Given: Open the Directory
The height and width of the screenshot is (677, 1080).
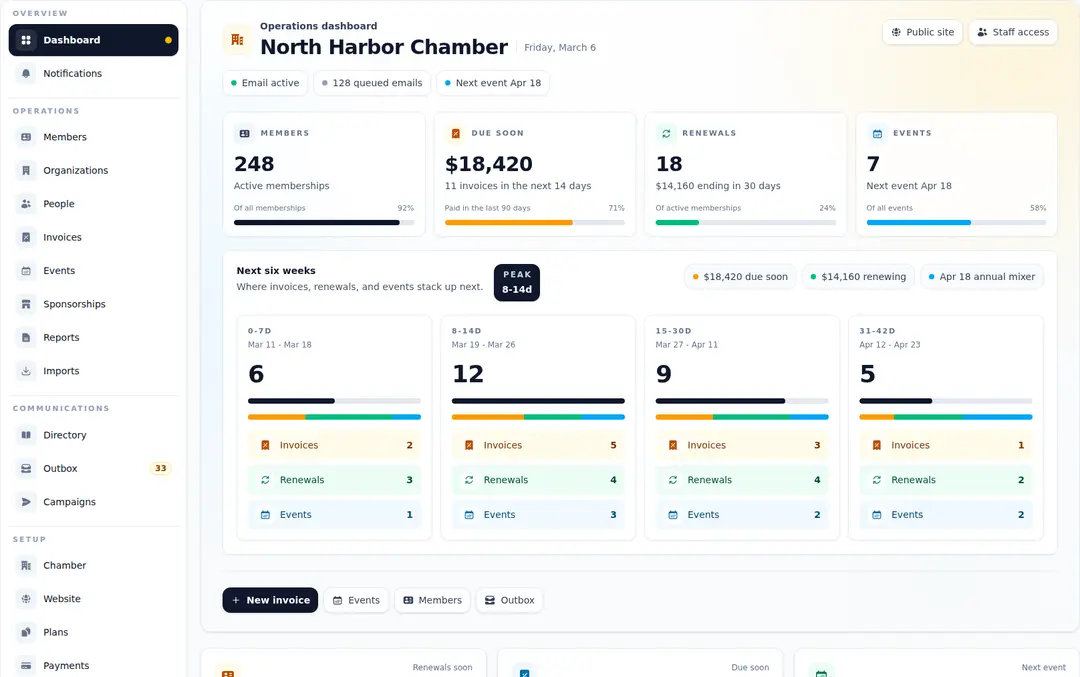Looking at the screenshot, I should pos(64,435).
